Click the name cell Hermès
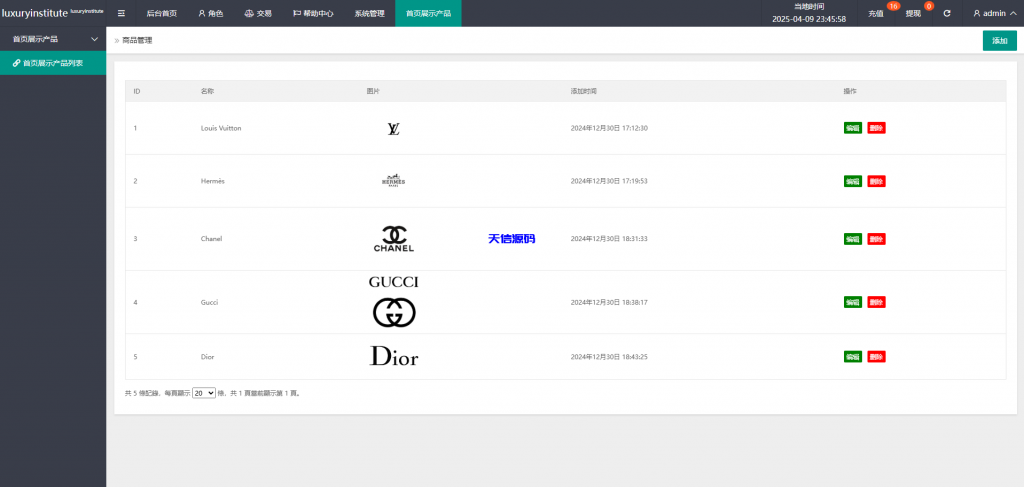Viewport: 1024px width, 487px height. (212, 181)
